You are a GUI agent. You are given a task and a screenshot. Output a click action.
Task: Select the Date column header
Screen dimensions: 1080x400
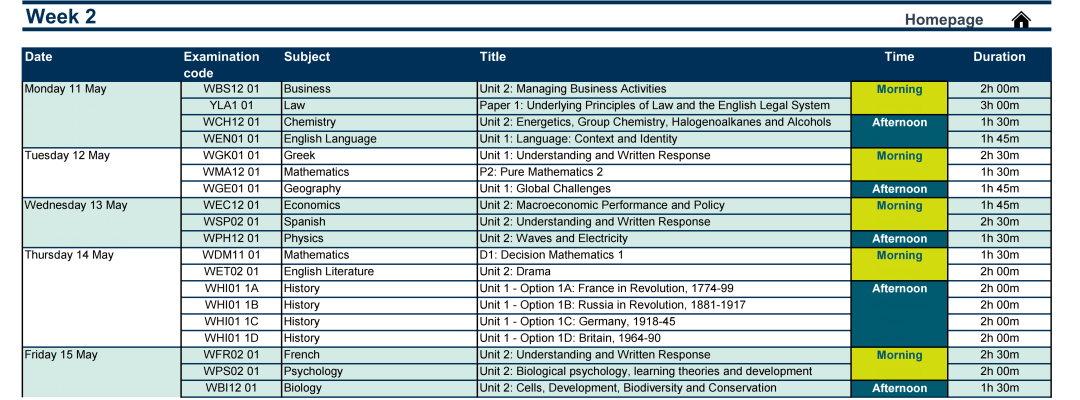click(x=39, y=57)
